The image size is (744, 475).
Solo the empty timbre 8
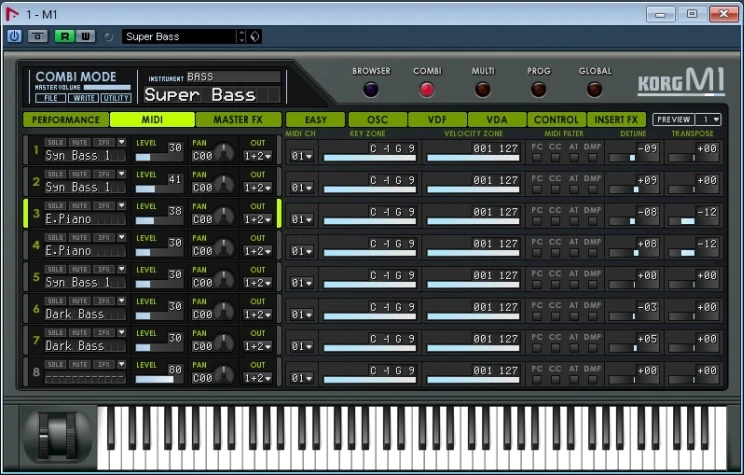point(56,364)
